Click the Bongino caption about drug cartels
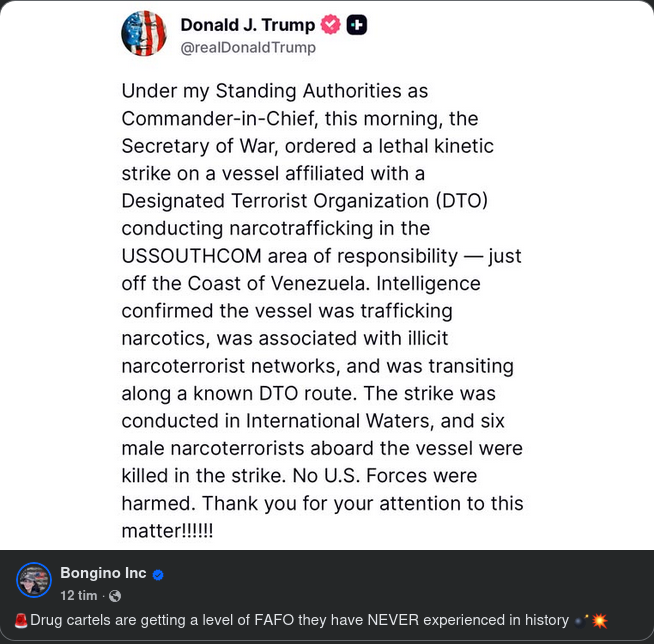654x644 pixels. (300, 621)
